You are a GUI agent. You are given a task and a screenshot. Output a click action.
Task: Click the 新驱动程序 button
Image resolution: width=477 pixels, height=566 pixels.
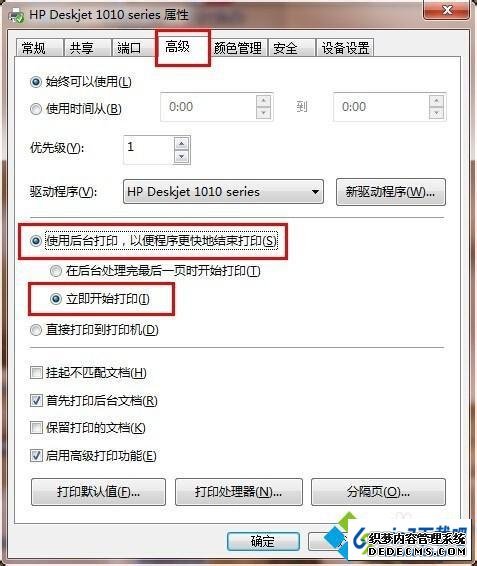(391, 192)
